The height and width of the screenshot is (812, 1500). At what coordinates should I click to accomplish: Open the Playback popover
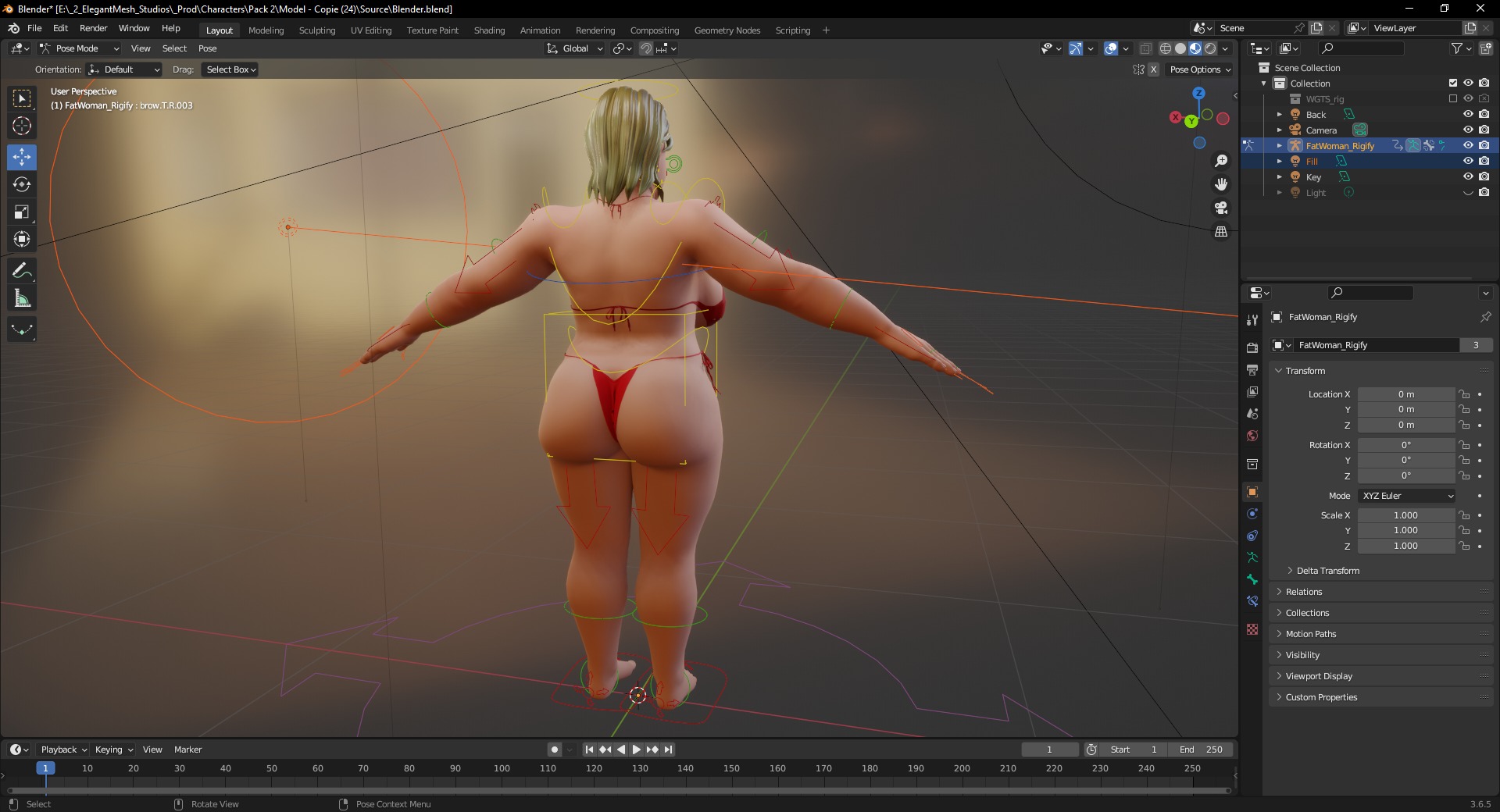63,750
